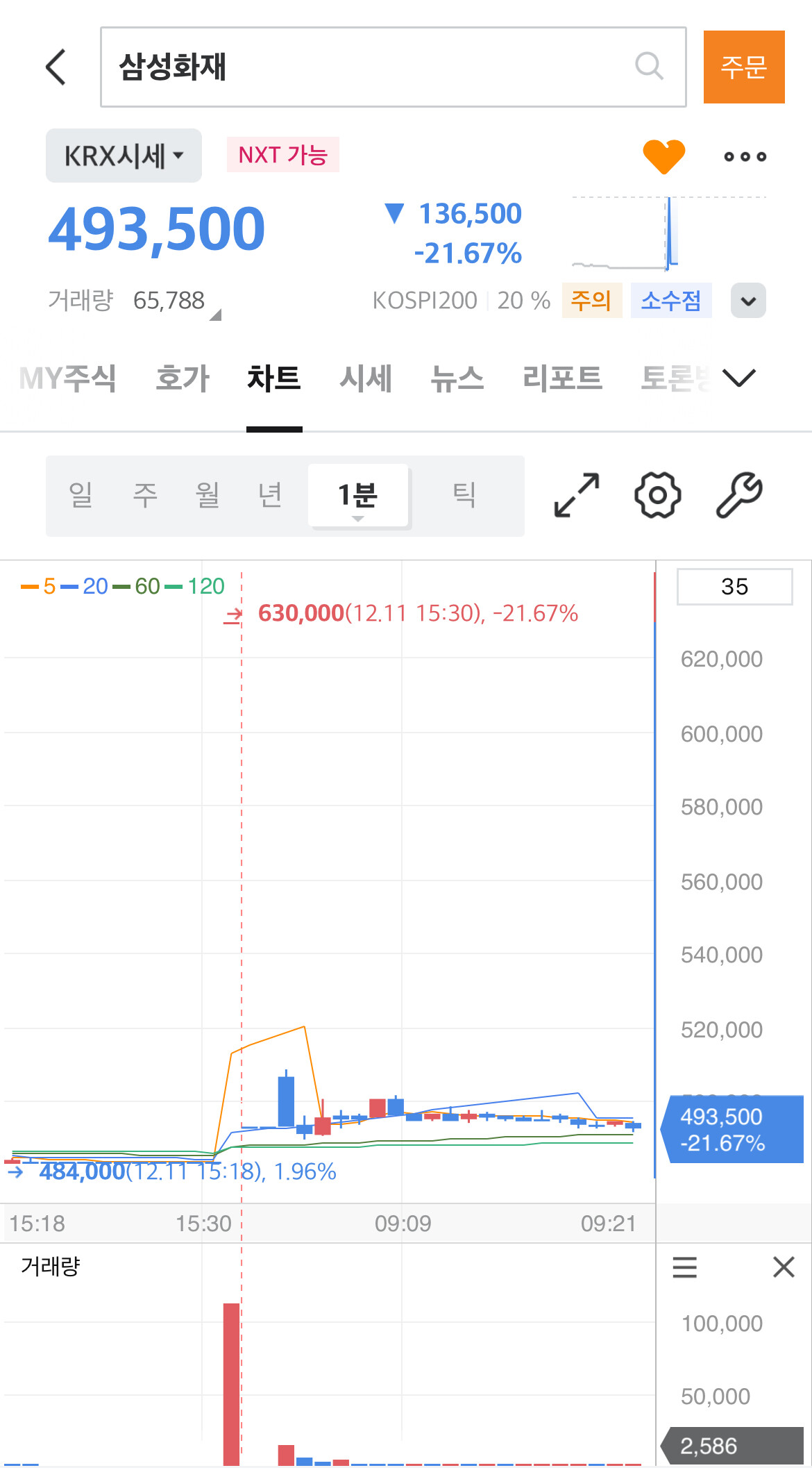Select 년 yearly chart period
This screenshot has width=812, height=1477.
click(x=270, y=495)
